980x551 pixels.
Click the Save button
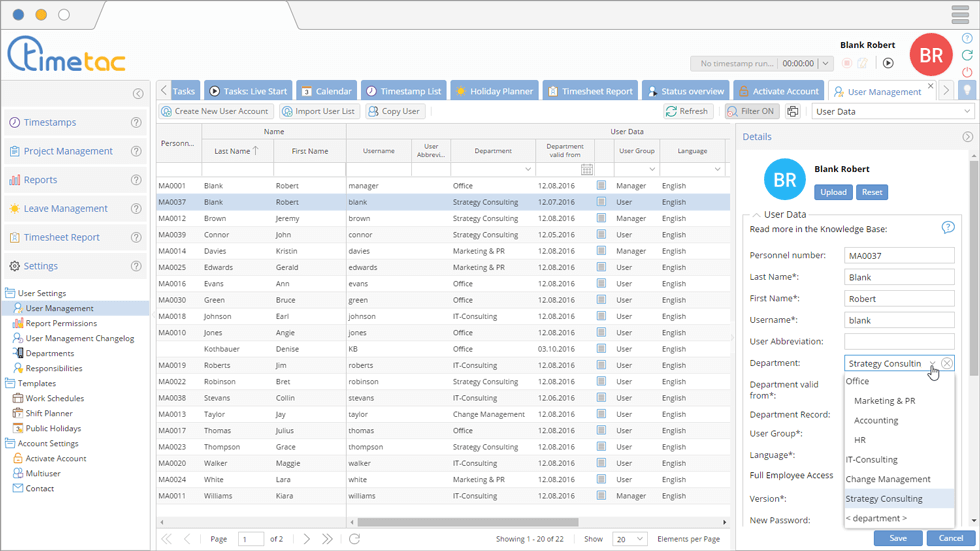click(898, 538)
